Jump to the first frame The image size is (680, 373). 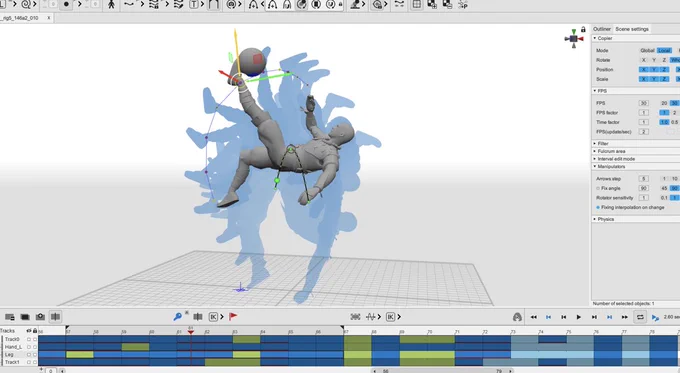[x=533, y=317]
